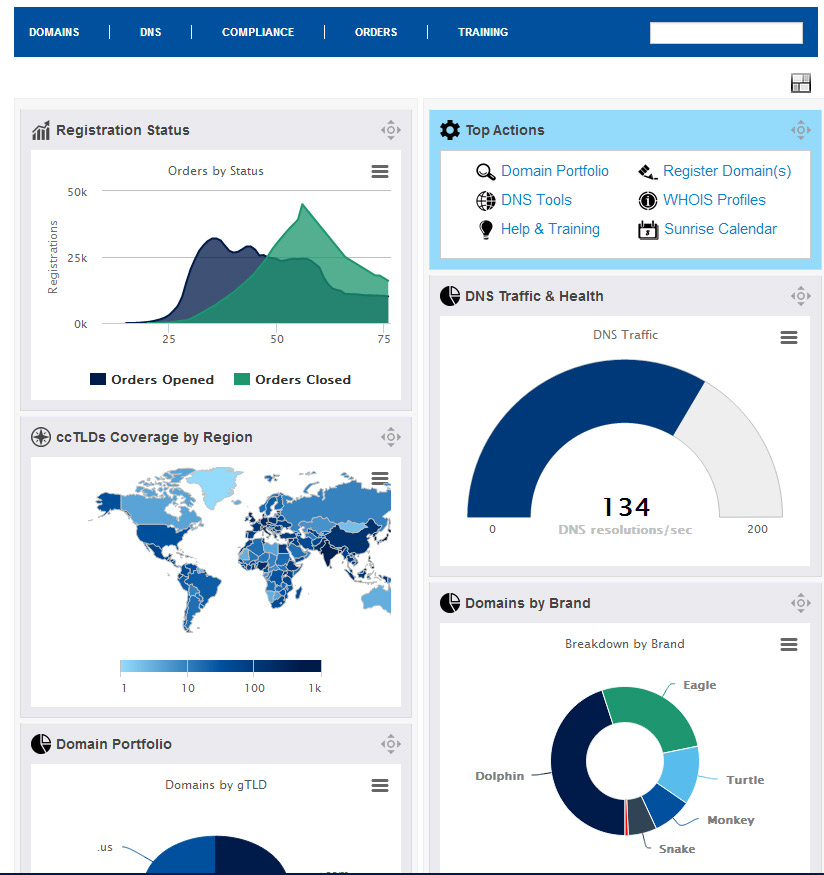Click the DNS Tools globe icon

click(485, 200)
